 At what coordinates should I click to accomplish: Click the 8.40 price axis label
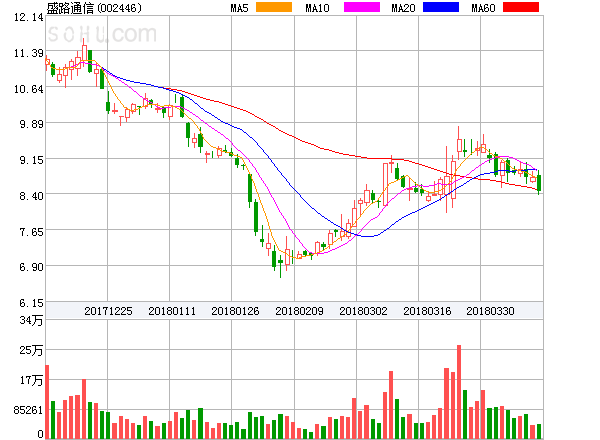(31, 196)
